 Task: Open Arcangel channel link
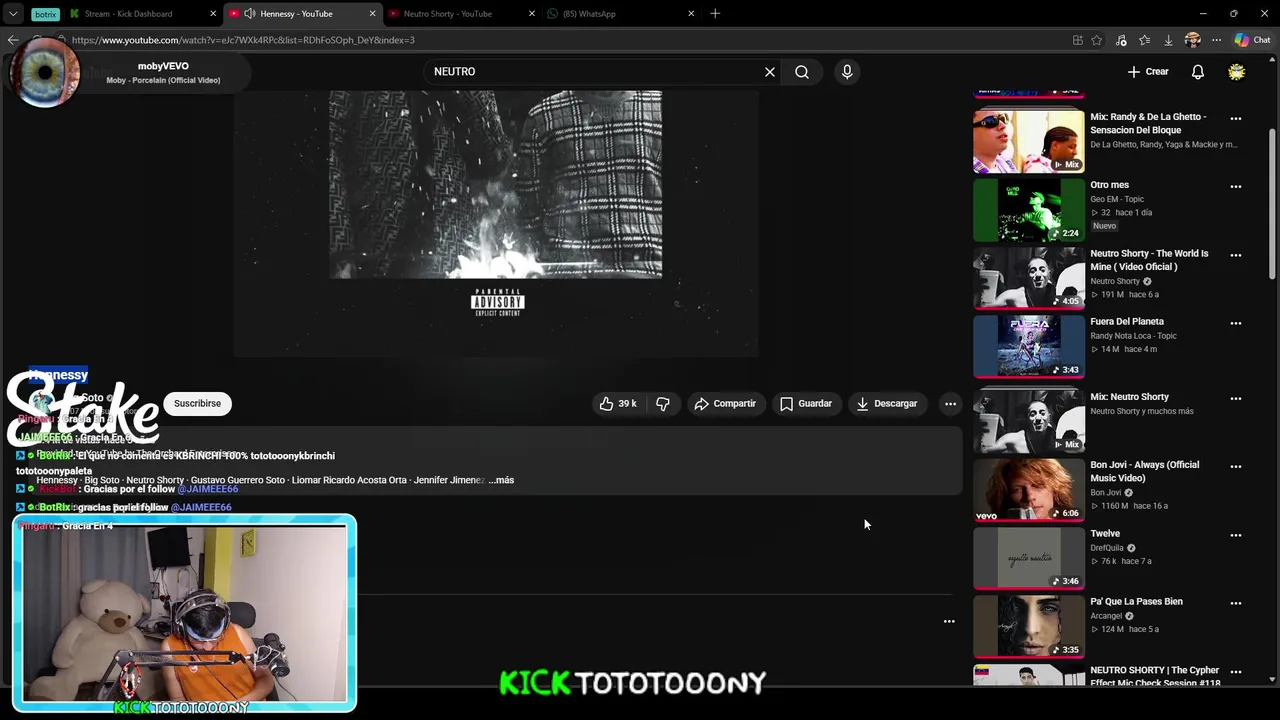[x=1107, y=616]
